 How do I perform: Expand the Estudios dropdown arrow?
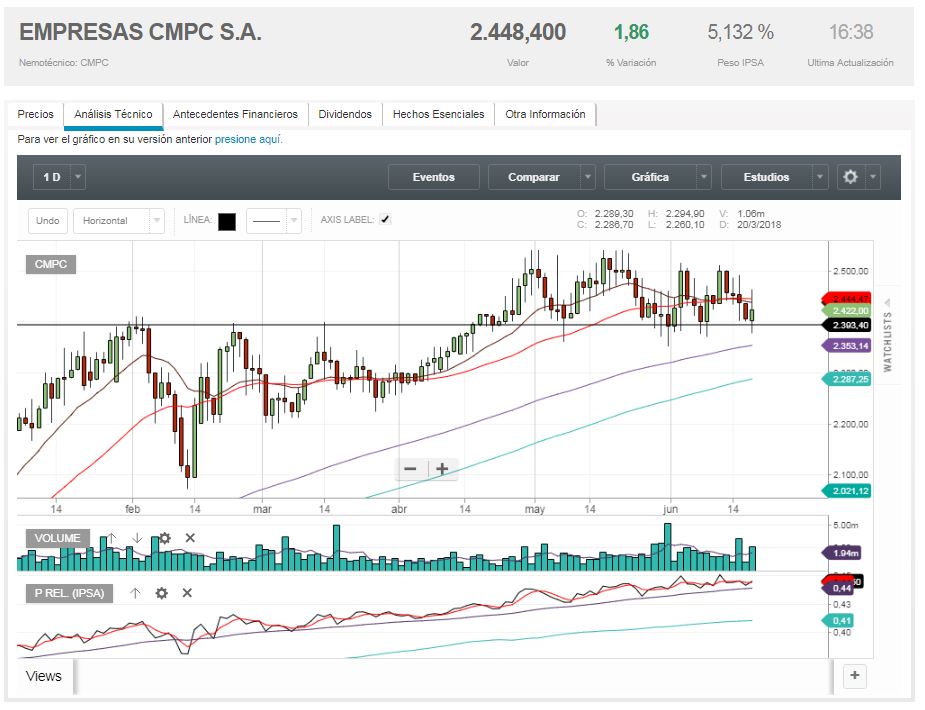coord(820,177)
